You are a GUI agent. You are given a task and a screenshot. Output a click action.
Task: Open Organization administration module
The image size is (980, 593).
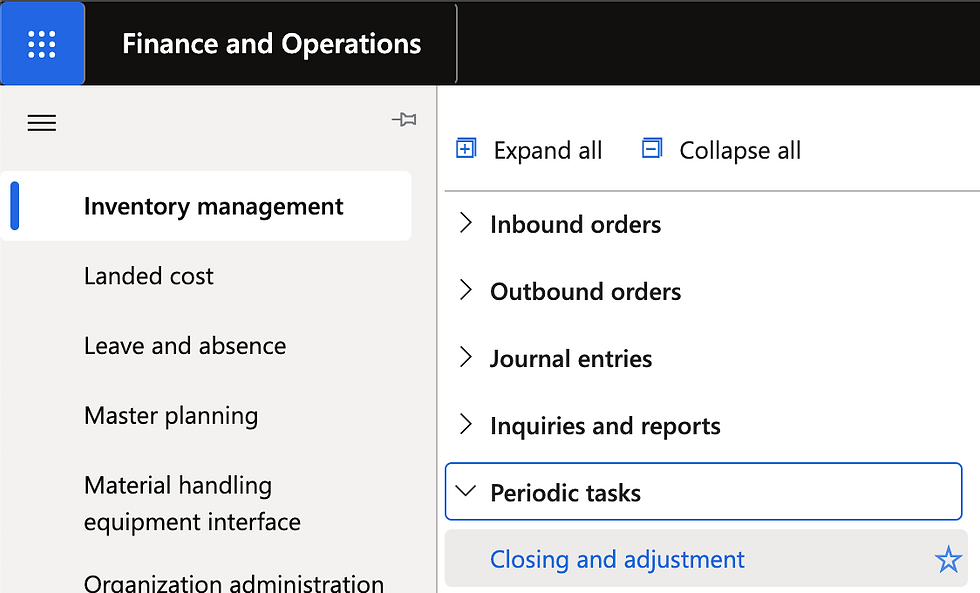point(233,582)
